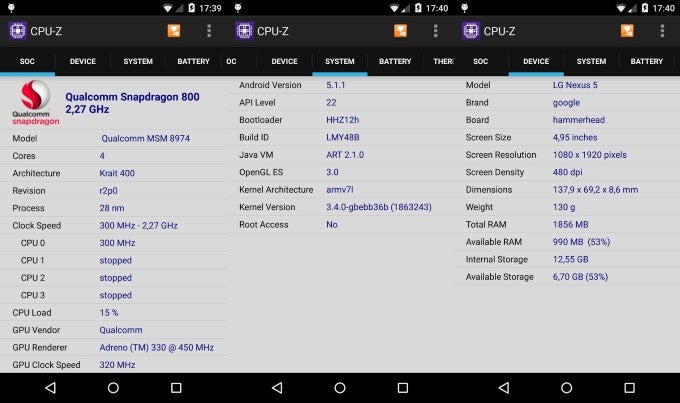Tap the 'r2p0' revision value
The width and height of the screenshot is (680, 403).
pos(108,190)
